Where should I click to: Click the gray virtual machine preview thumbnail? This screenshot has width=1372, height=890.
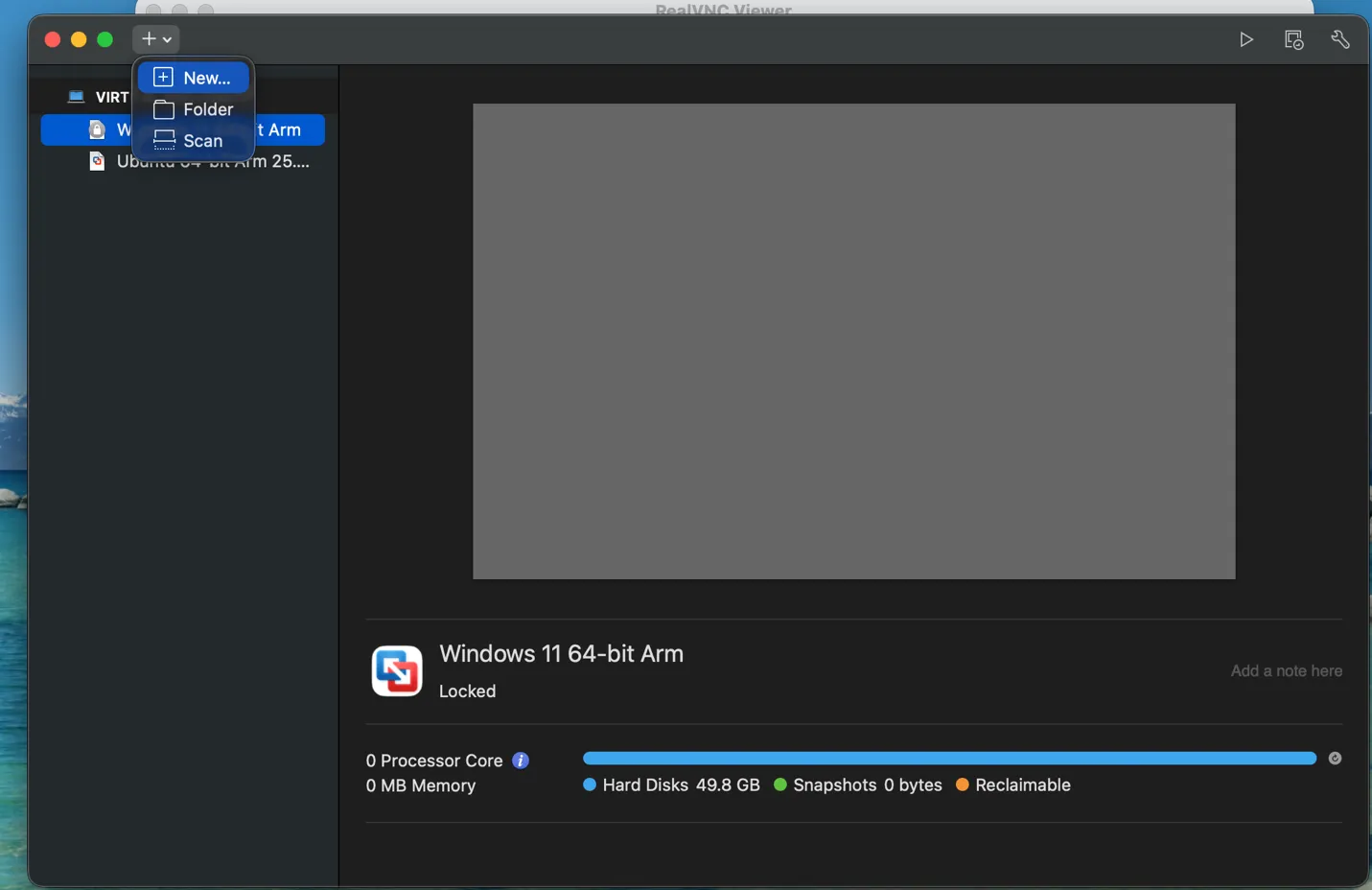point(853,341)
